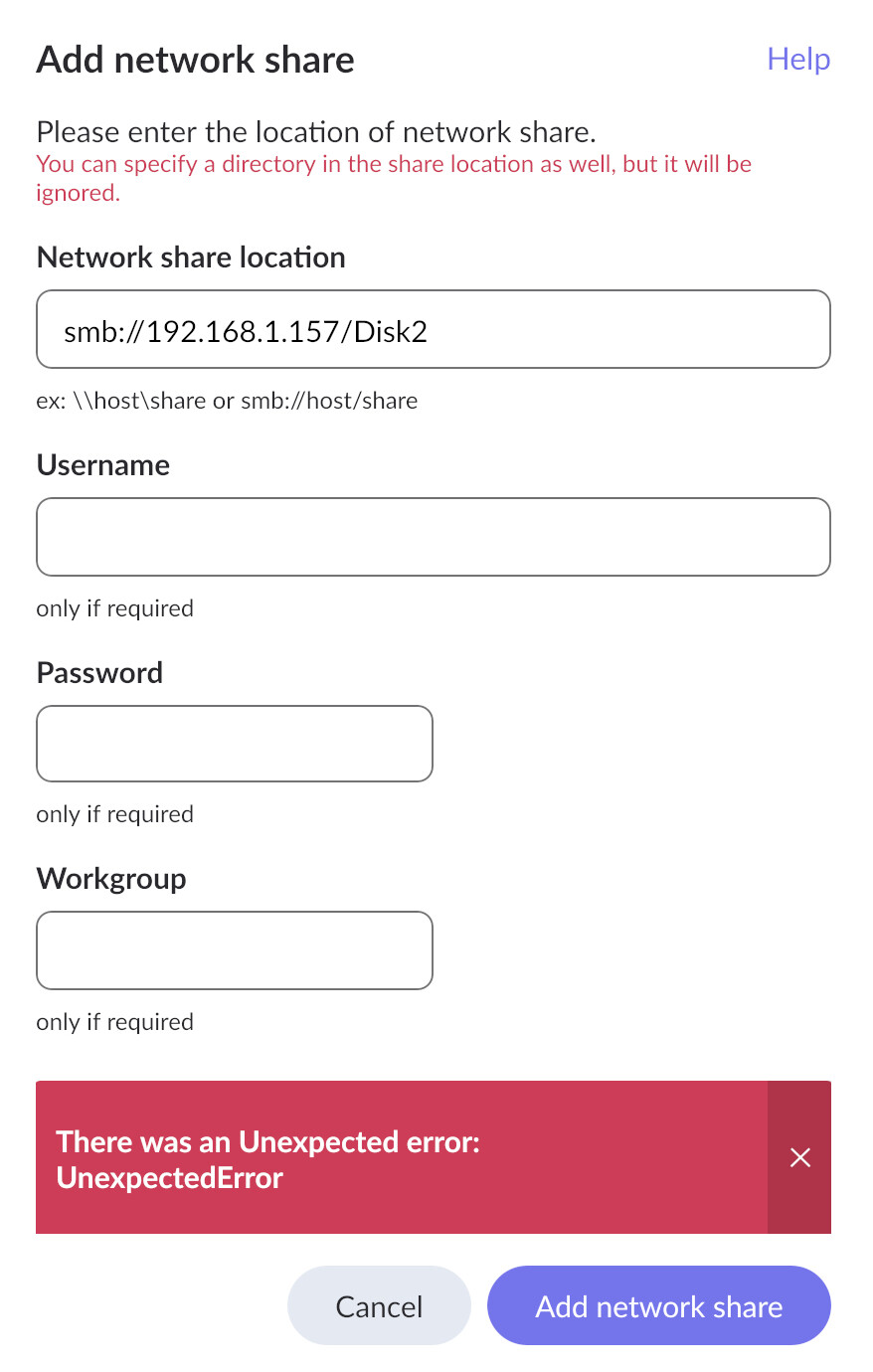The height and width of the screenshot is (1372, 873).
Task: Click into the Username input box
Action: click(x=433, y=537)
